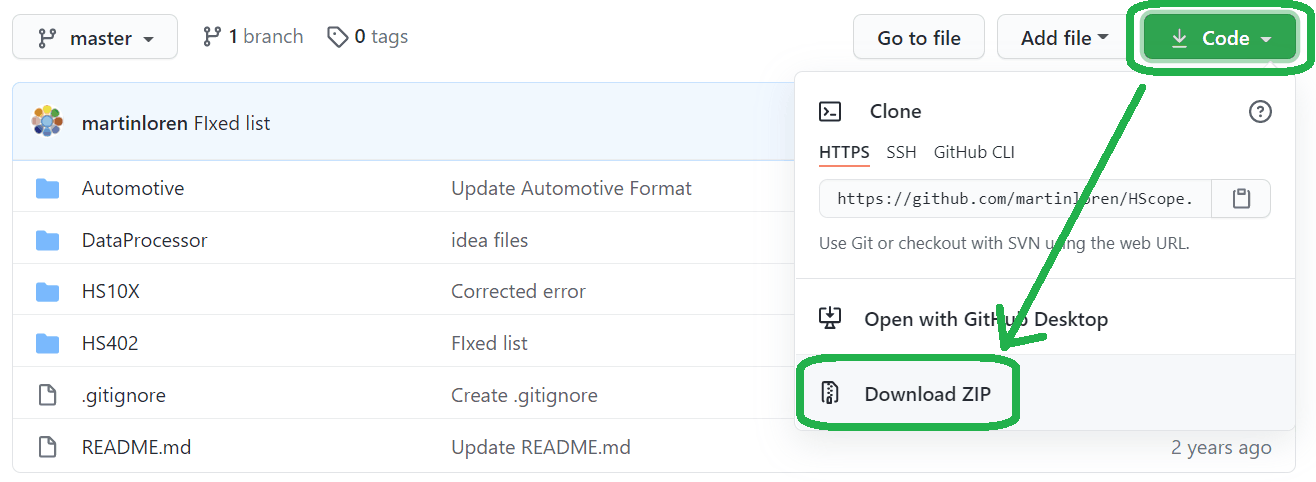
Task: Click the README.md file icon
Action: click(x=47, y=447)
